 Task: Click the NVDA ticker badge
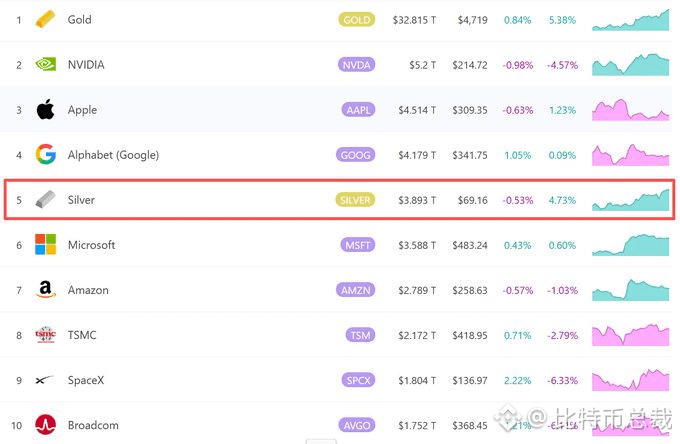point(356,65)
